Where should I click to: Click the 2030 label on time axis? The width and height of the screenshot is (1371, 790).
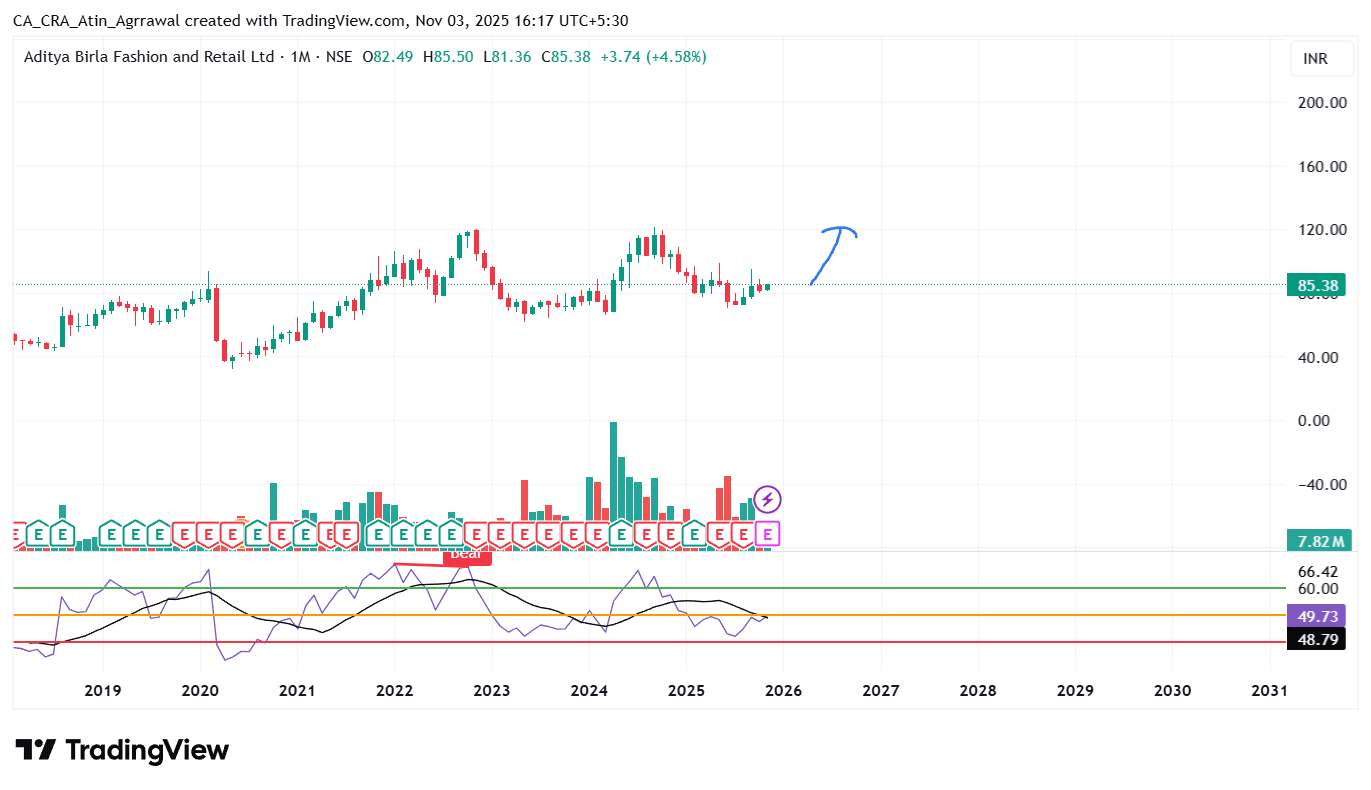[x=1172, y=690]
